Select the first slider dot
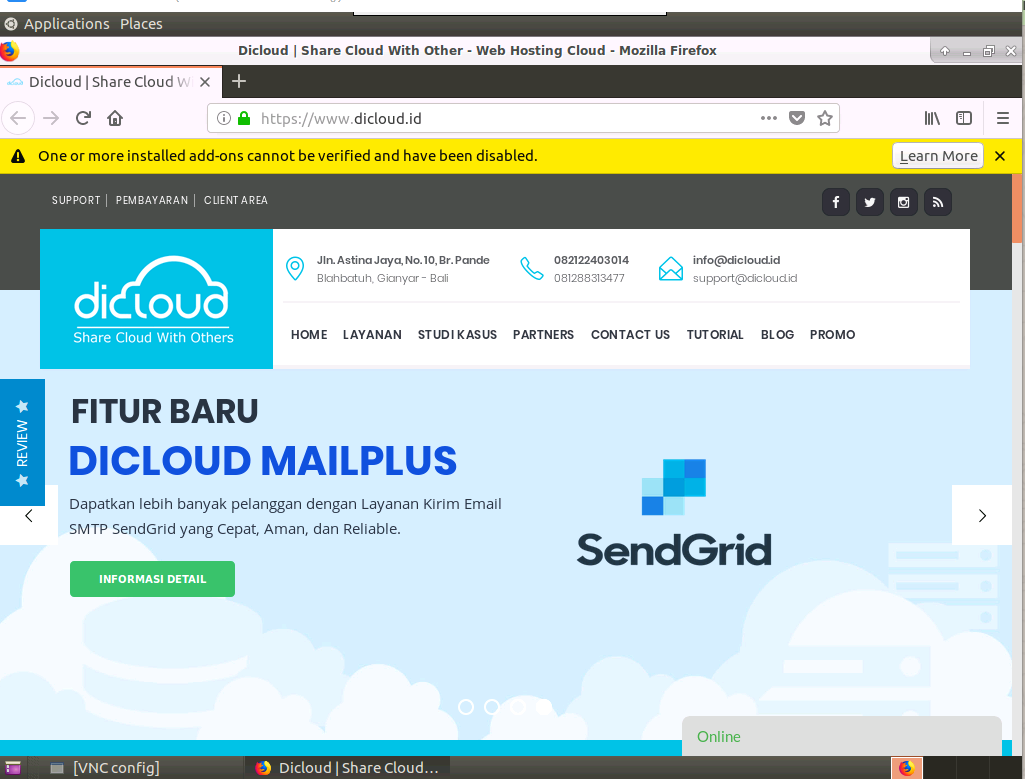 [x=466, y=707]
